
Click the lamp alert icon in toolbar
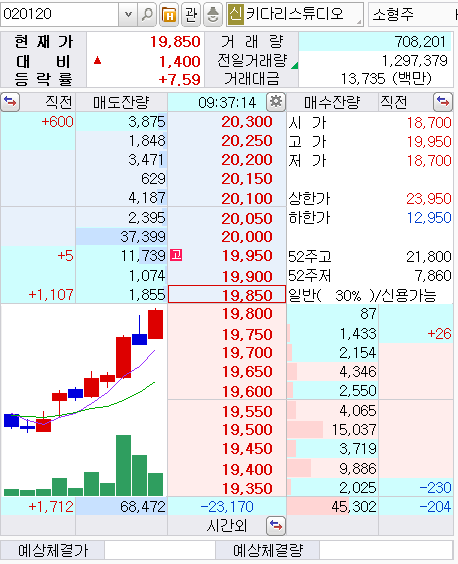[213, 14]
